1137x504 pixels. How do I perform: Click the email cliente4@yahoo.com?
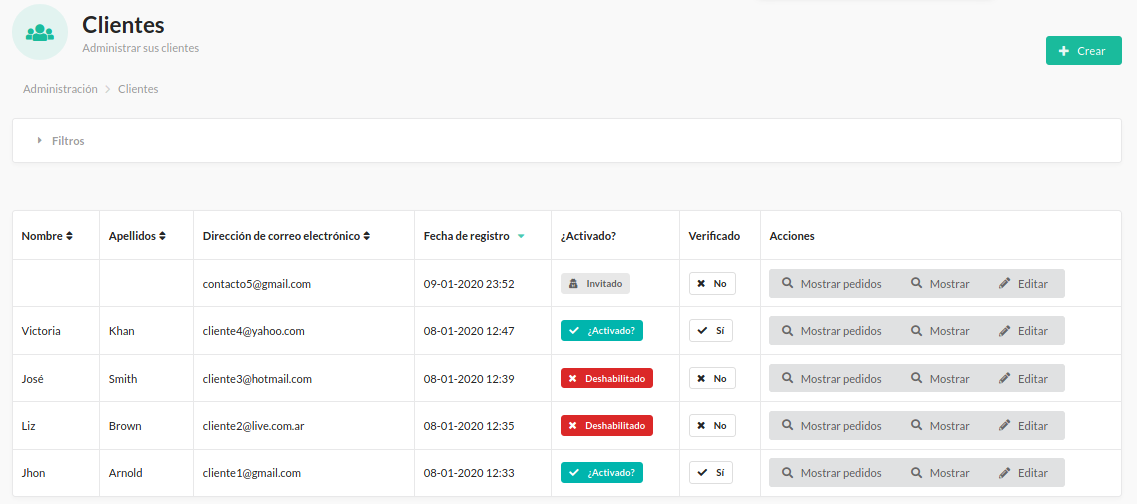pyautogui.click(x=254, y=331)
